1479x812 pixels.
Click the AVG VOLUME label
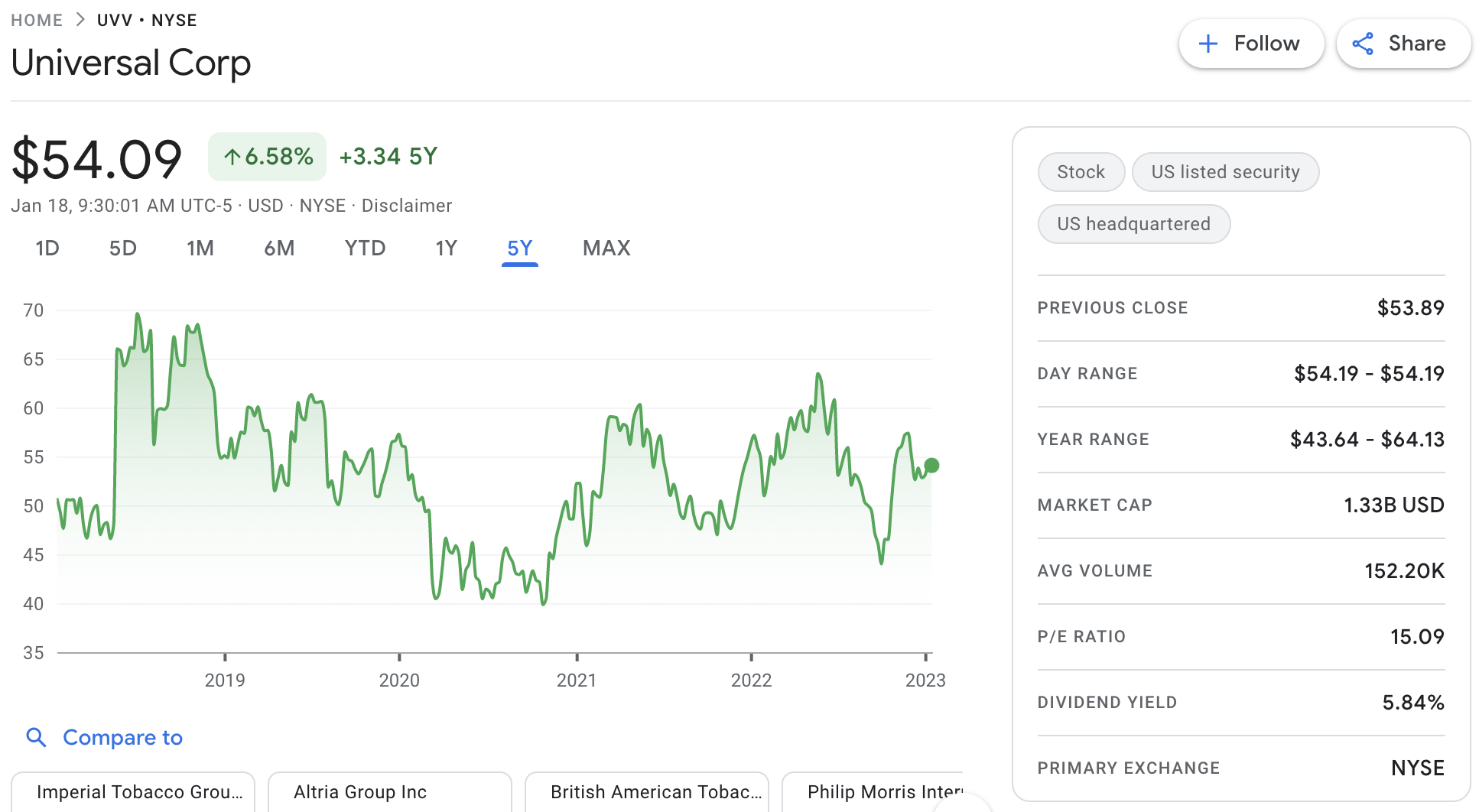[x=1095, y=571]
